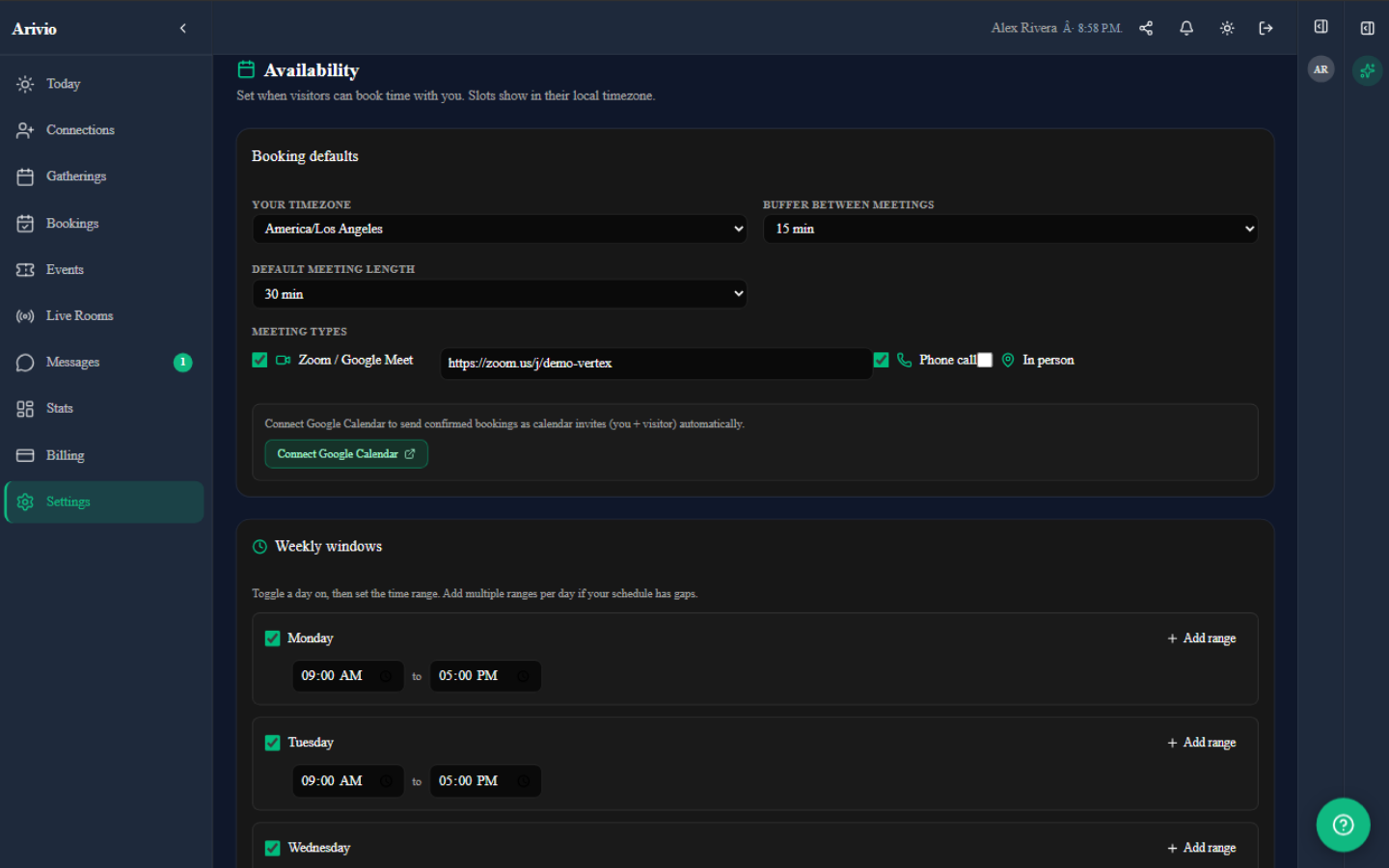
Task: Edit Monday start time 09:00 AM
Action: point(348,676)
